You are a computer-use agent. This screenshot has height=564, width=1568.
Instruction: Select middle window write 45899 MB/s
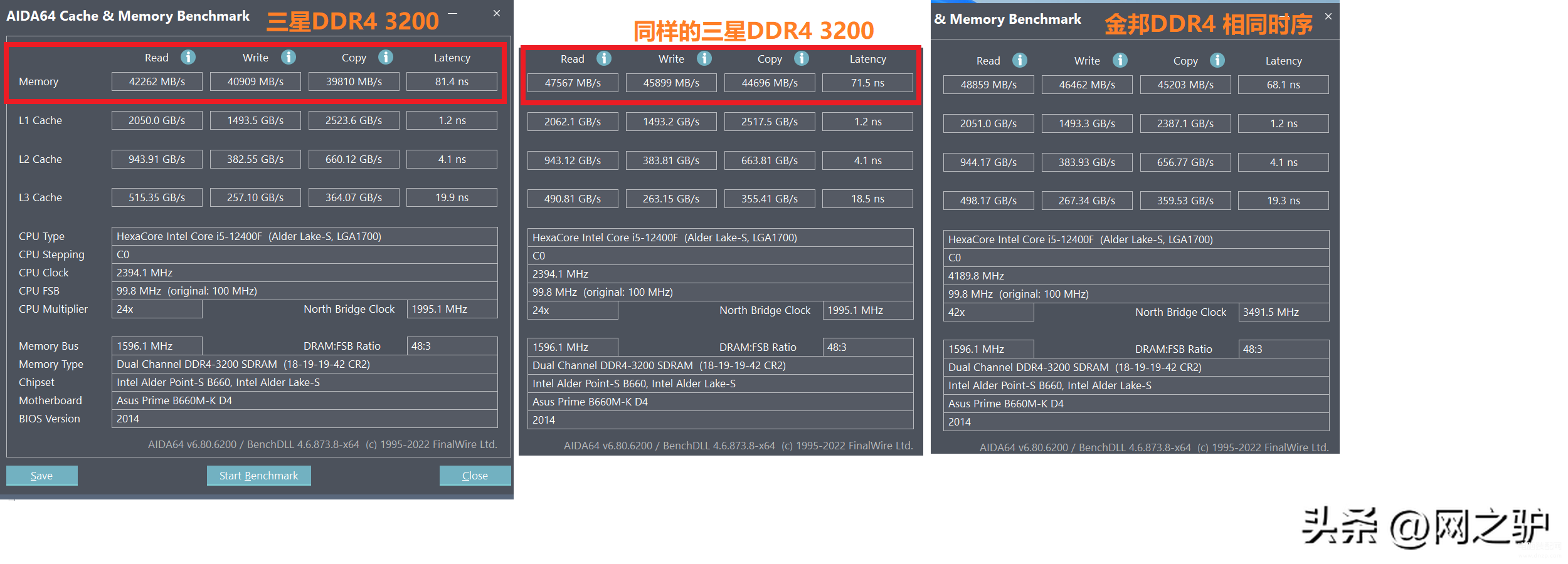tap(671, 83)
